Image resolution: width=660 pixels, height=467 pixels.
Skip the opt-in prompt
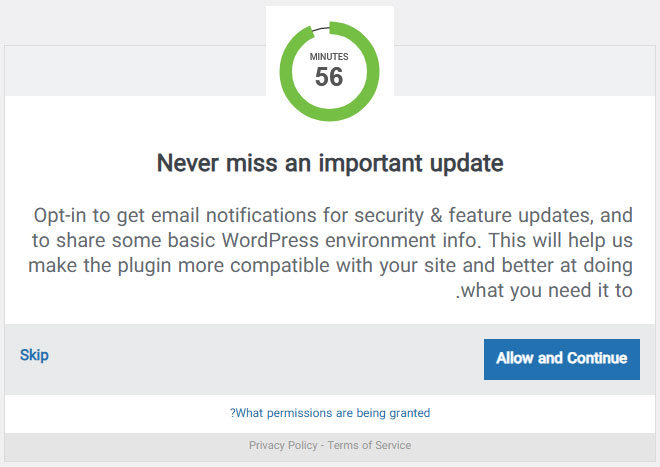pos(34,355)
